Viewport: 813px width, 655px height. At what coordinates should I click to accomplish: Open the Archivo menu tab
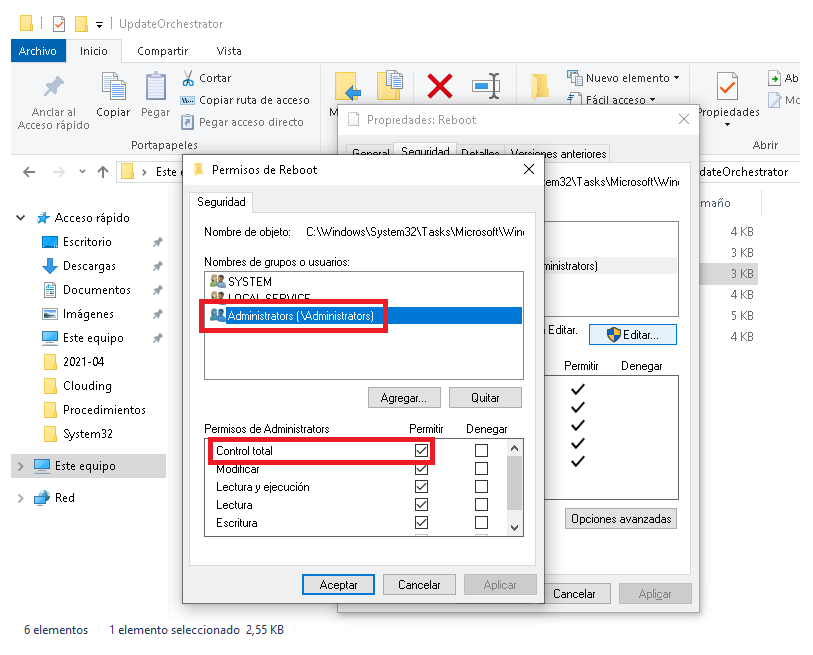[38, 51]
